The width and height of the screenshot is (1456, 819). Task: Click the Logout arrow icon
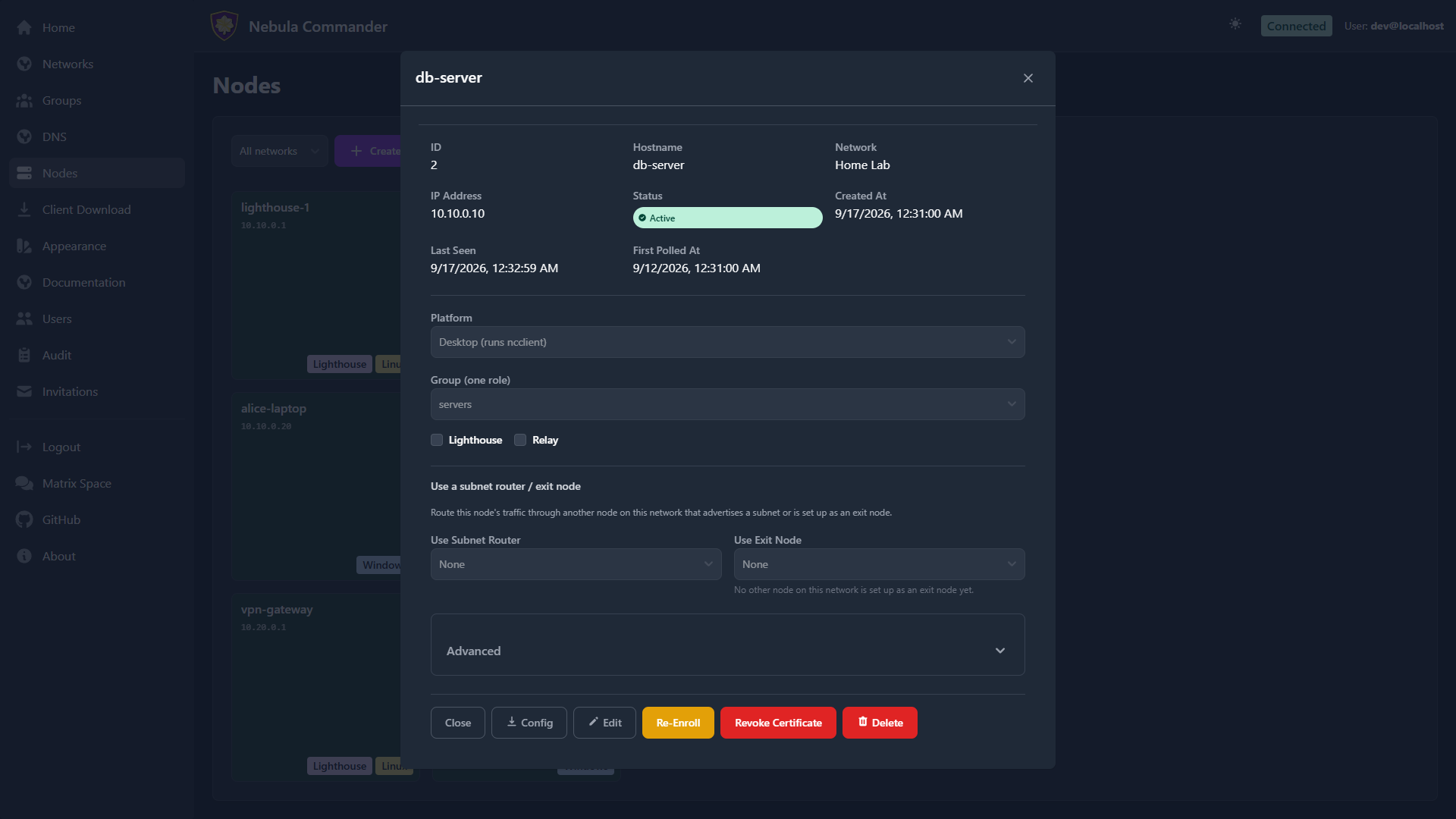pos(24,447)
